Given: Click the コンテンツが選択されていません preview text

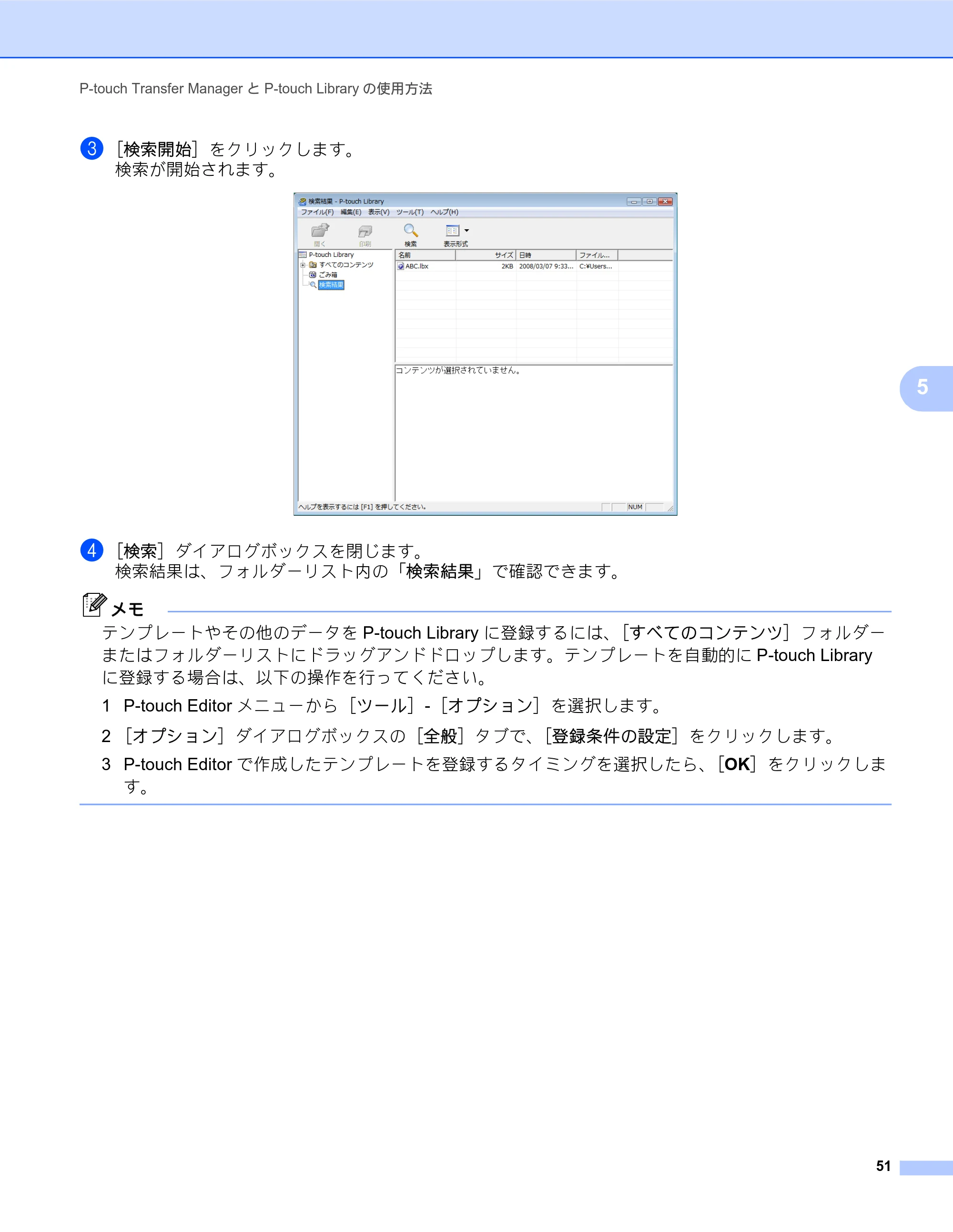Looking at the screenshot, I should click(458, 371).
